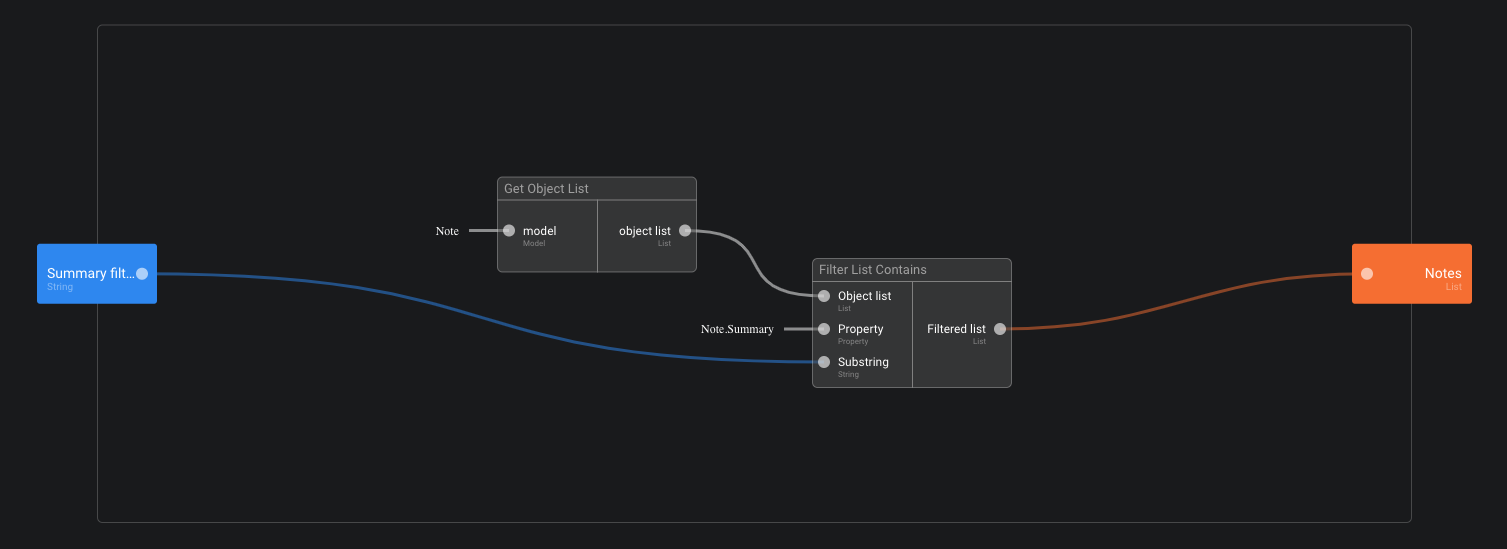Screen dimensions: 1507x549
Task: Click the object list output port on Get Object List
Action: (x=685, y=231)
